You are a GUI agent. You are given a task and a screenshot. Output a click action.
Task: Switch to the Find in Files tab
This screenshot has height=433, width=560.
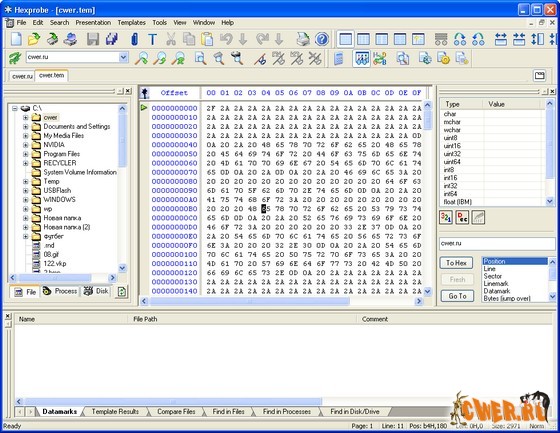(x=229, y=412)
